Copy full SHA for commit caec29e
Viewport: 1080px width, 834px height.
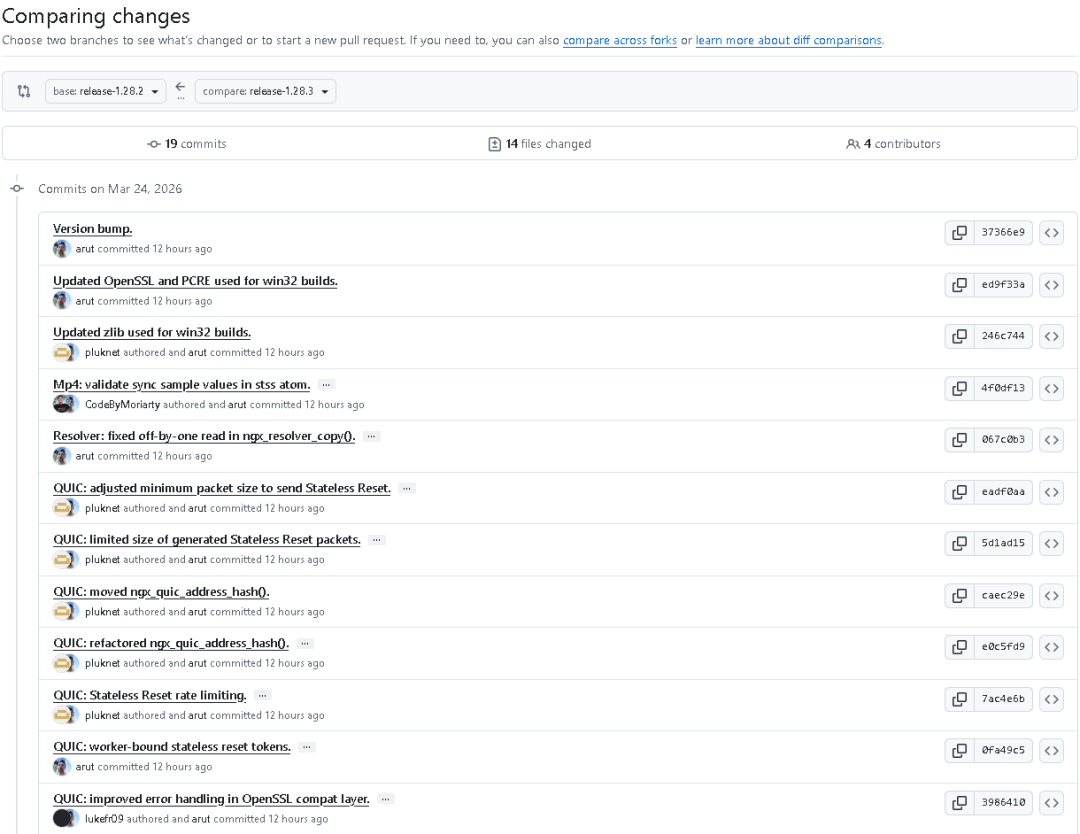point(959,595)
